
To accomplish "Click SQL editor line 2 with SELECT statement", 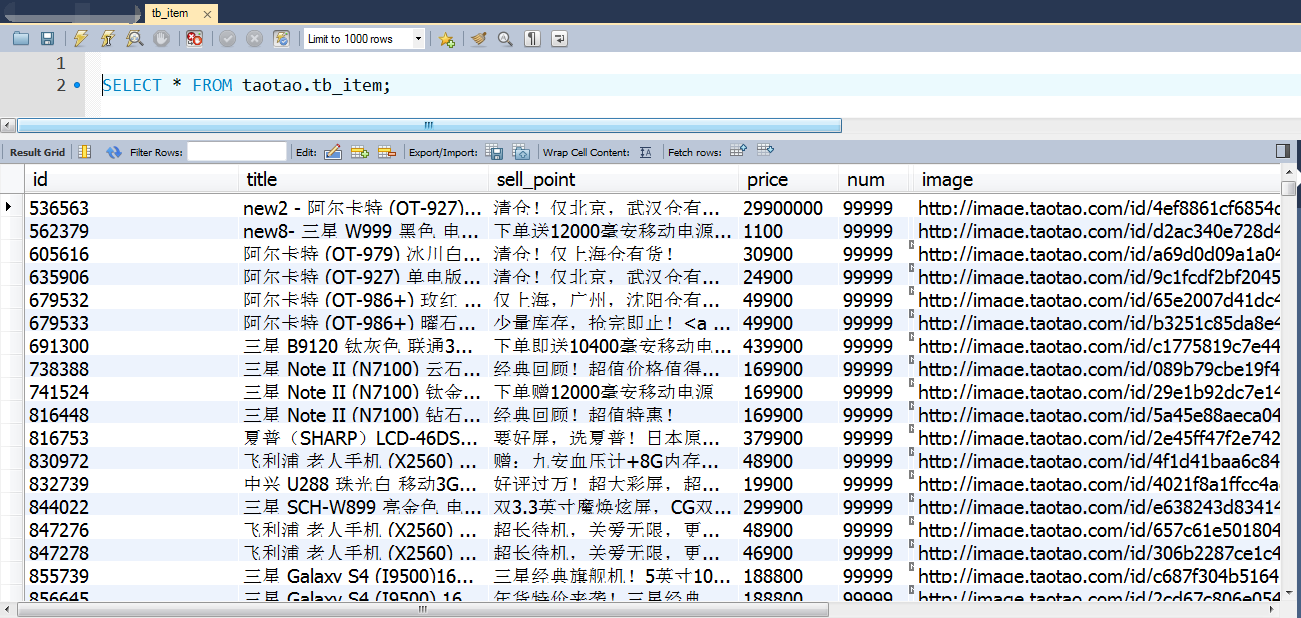I will (246, 85).
